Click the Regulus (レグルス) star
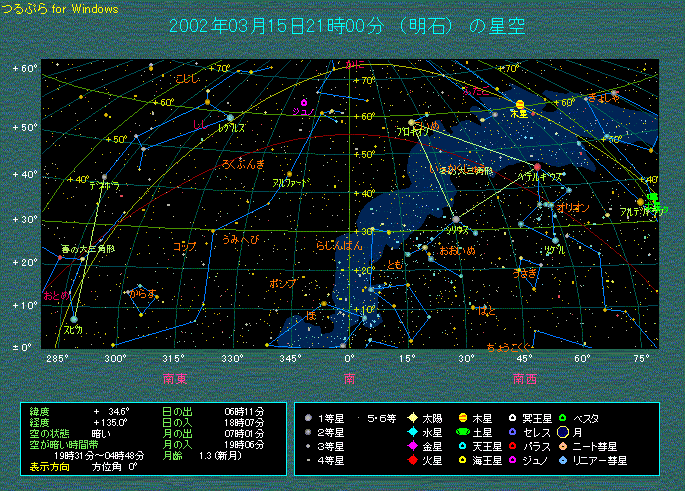 point(231,118)
